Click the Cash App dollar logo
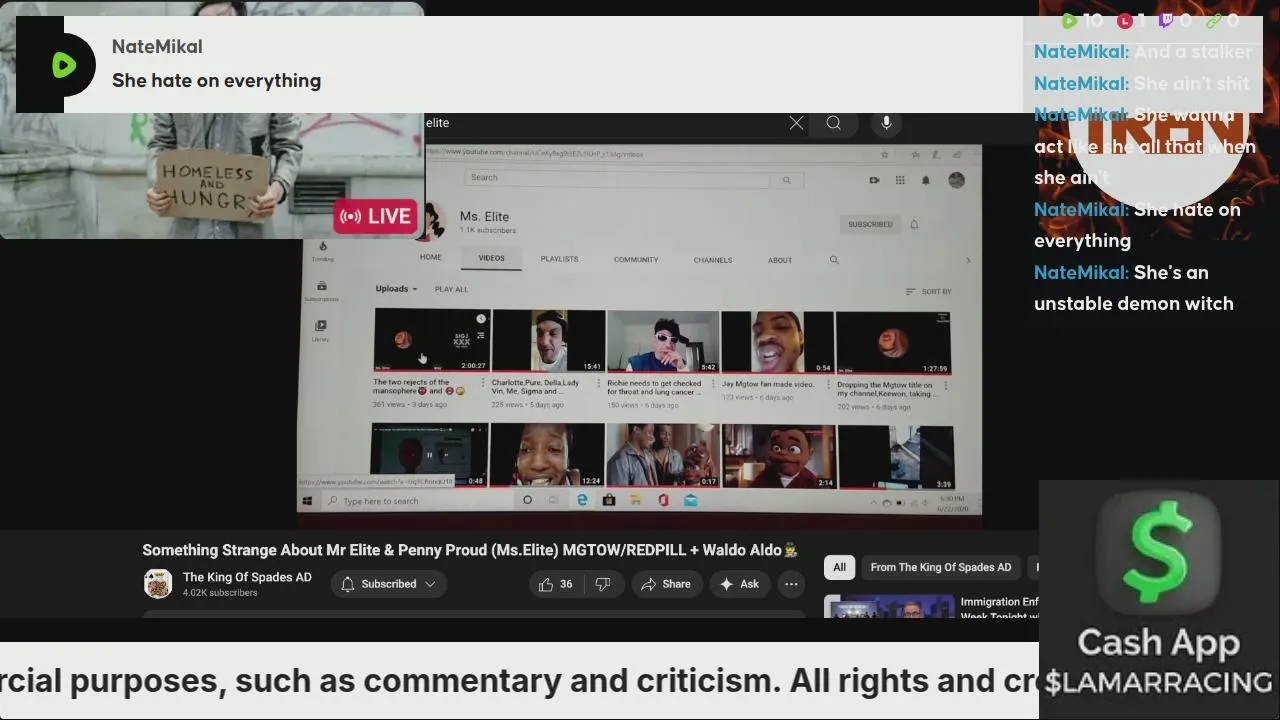 pyautogui.click(x=1159, y=551)
